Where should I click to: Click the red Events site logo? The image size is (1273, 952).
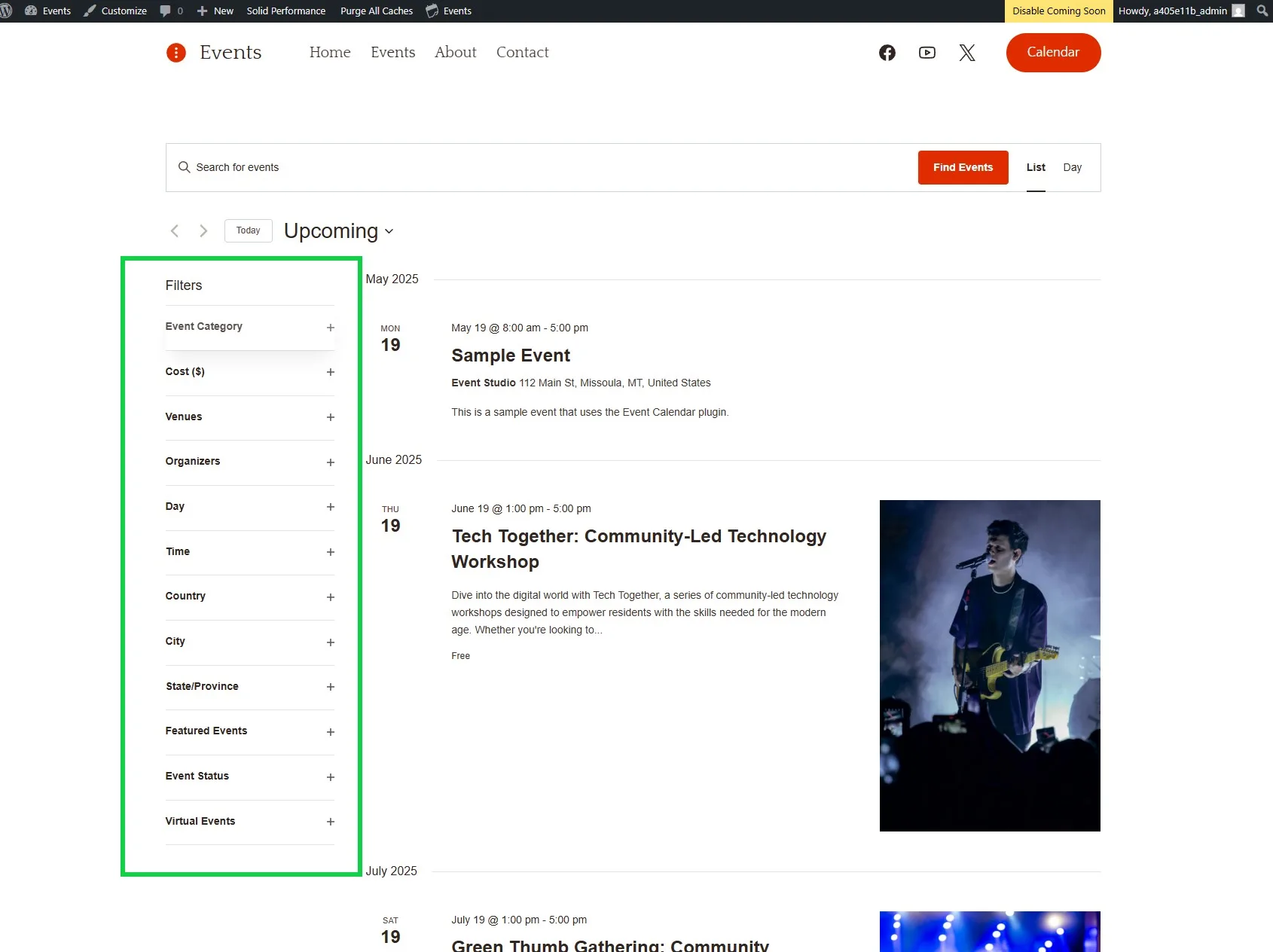pos(176,52)
